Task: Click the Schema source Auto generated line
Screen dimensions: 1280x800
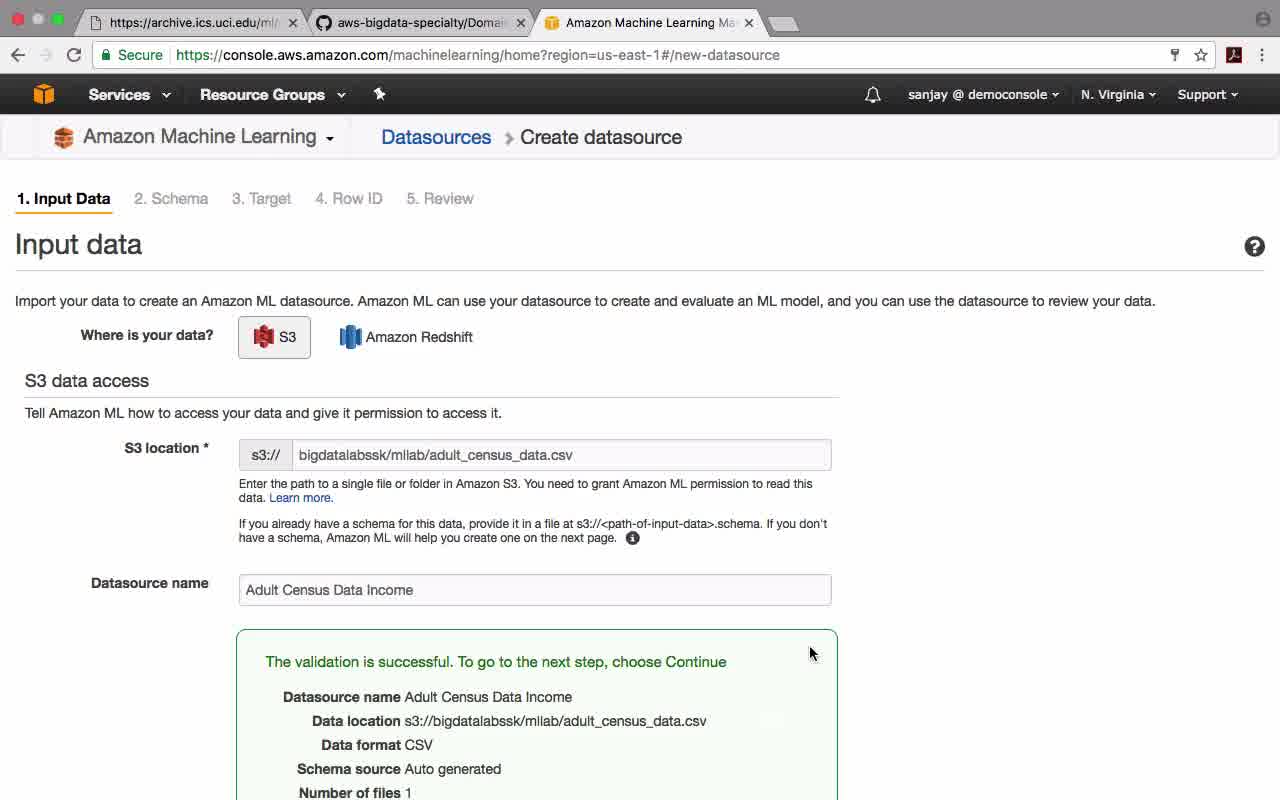Action: click(x=399, y=769)
